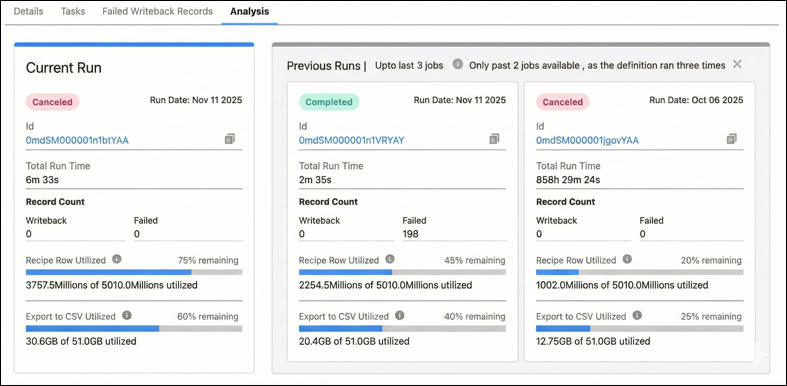Click Recipe Row bar with 75% remaining
787x386 pixels.
pos(134,272)
